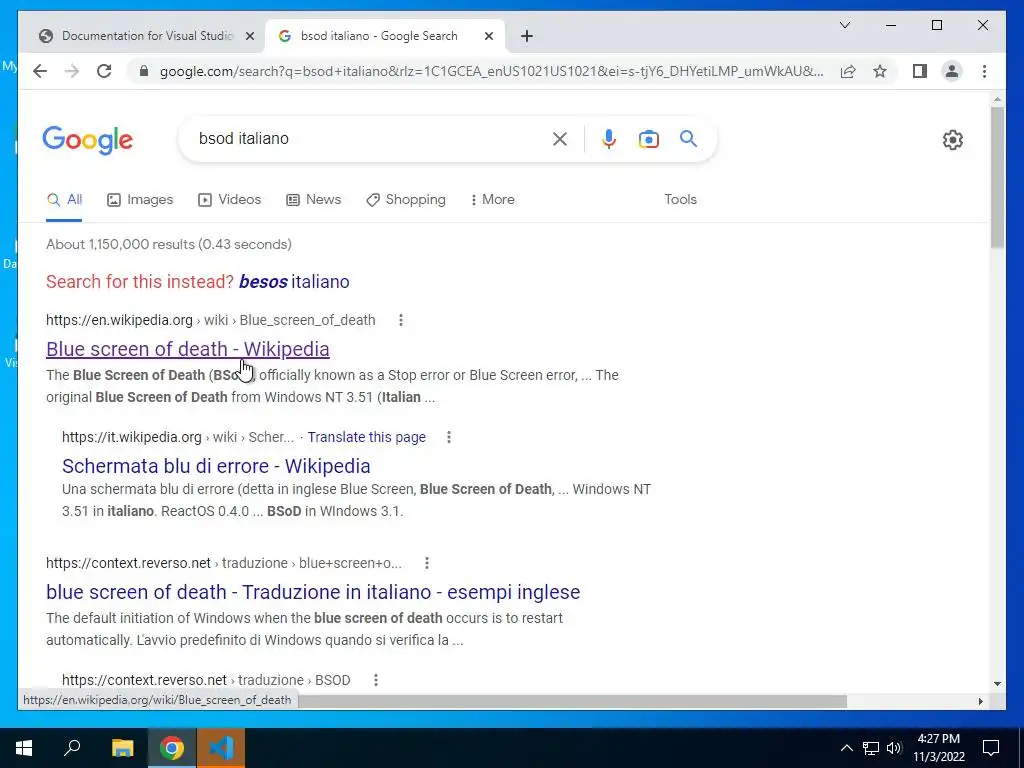This screenshot has width=1024, height=768.
Task: Bookmark this tab with the star icon
Action: [x=880, y=71]
